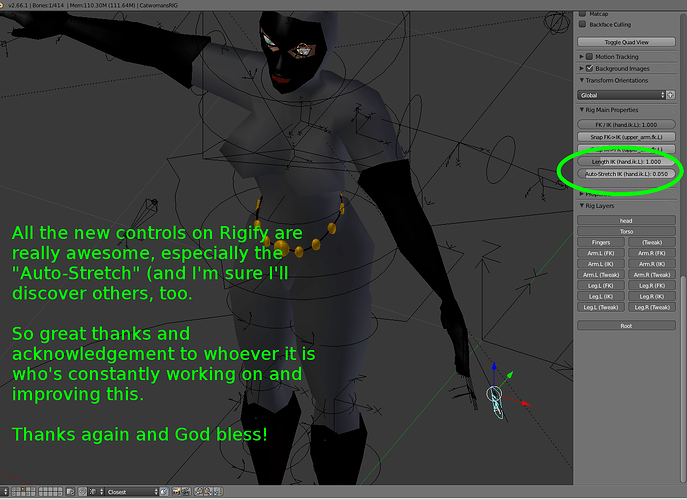Click the lock camera to view icon
Image resolution: width=687 pixels, height=500 pixels.
(x=70, y=492)
